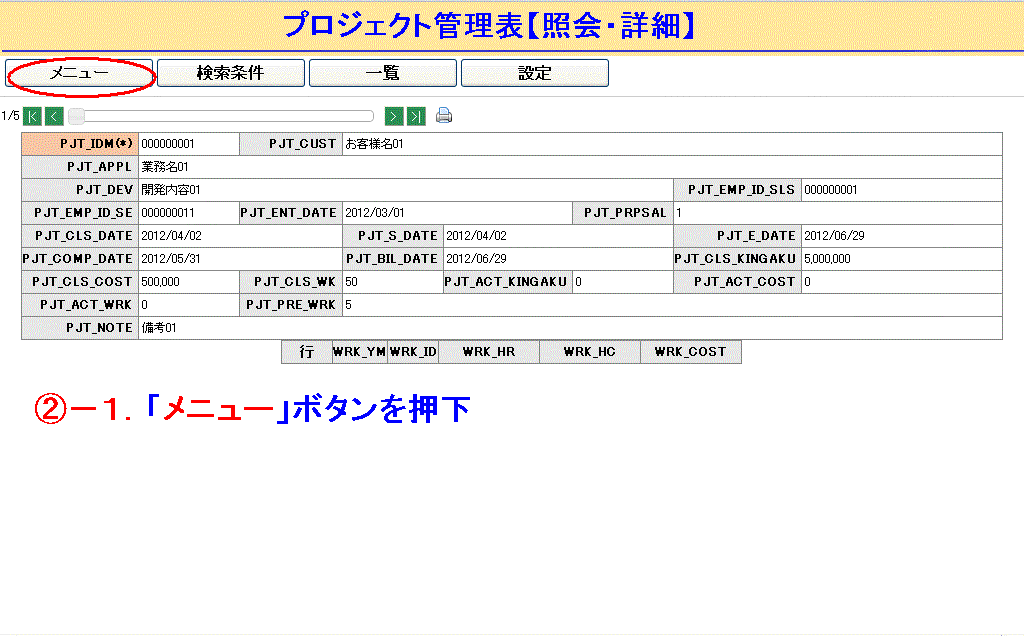The height and width of the screenshot is (636, 1024).
Task: Select the PJT_NOTE value 備考01
Action: pos(160,328)
